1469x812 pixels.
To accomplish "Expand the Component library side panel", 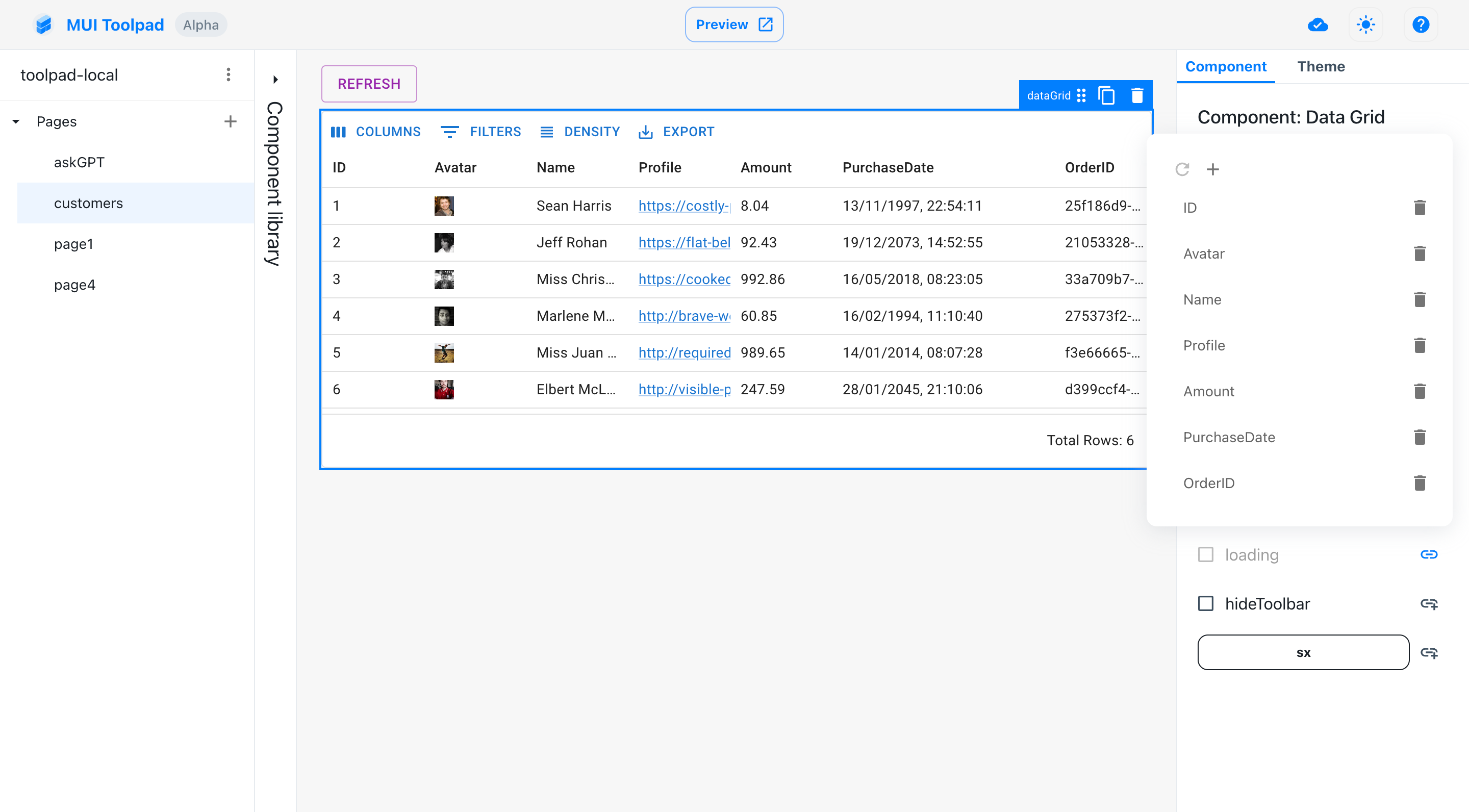I will (275, 79).
